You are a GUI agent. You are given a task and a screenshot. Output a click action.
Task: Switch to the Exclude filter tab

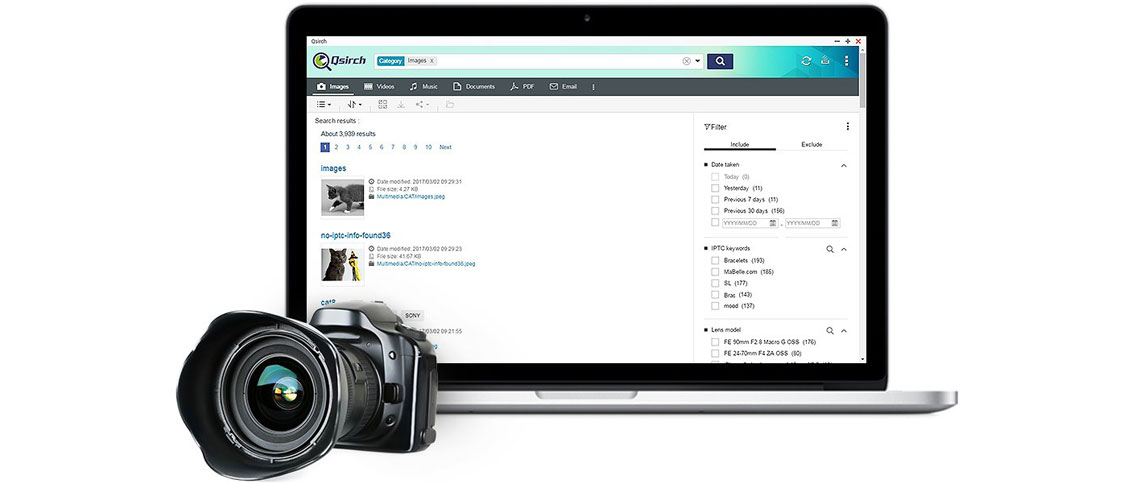(811, 144)
